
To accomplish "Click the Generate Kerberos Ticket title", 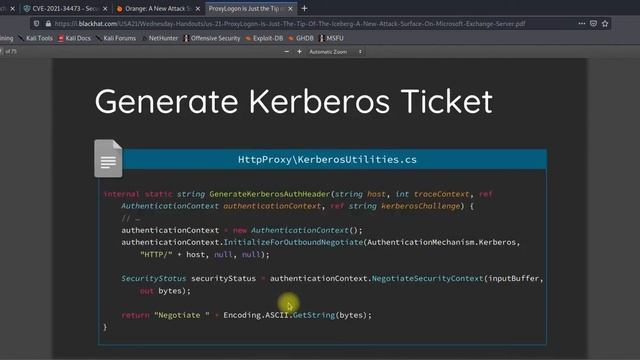I will pos(293,102).
